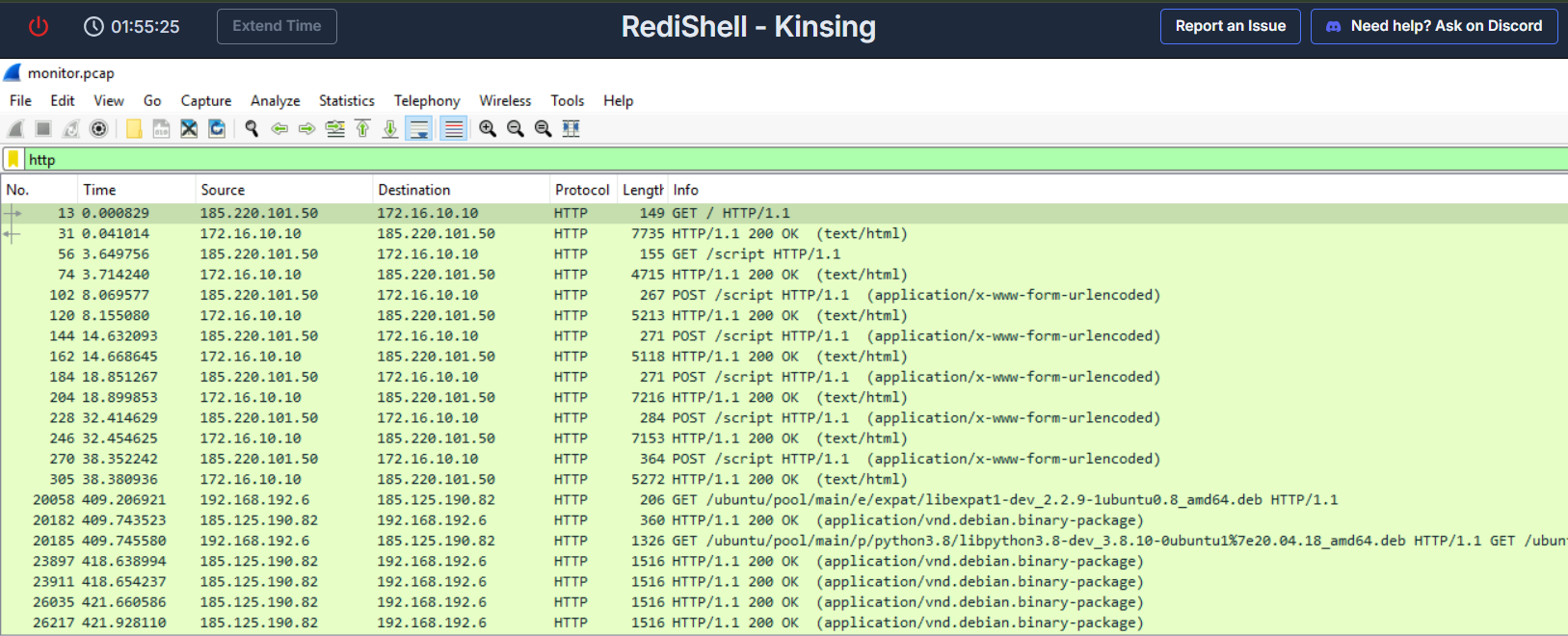Select packet 56 GET /script row
This screenshot has height=636, width=1568.
click(x=784, y=254)
